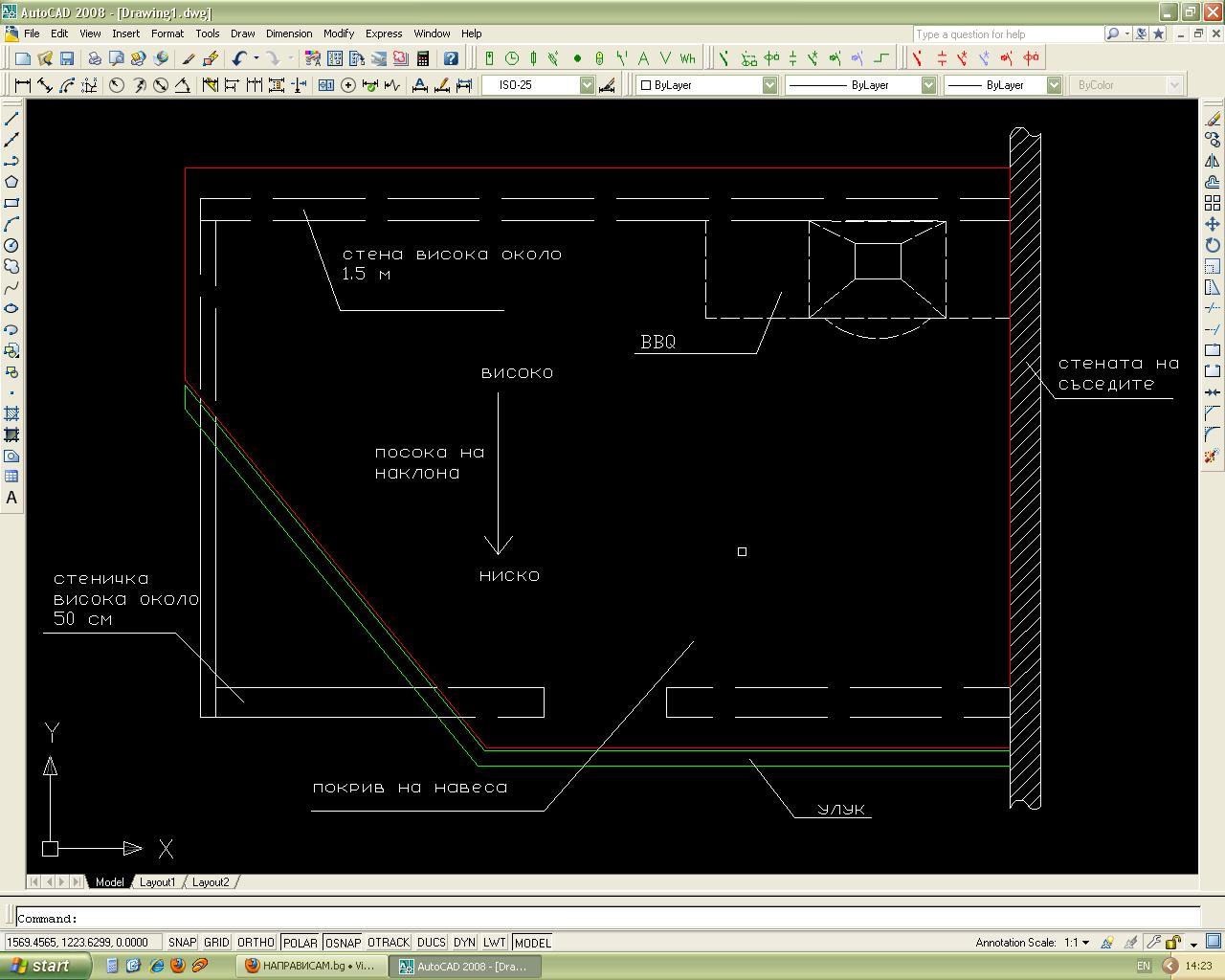Image resolution: width=1225 pixels, height=980 pixels.
Task: Click the Windows start button
Action: pyautogui.click(x=45, y=966)
